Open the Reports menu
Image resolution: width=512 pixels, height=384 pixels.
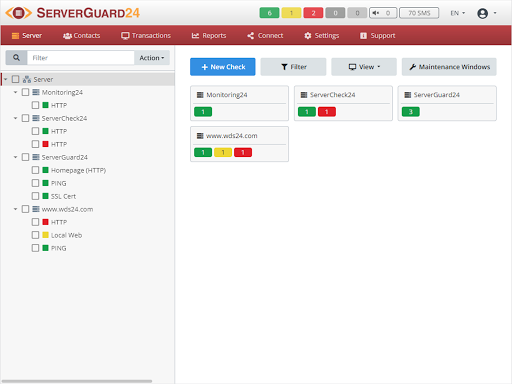(209, 35)
